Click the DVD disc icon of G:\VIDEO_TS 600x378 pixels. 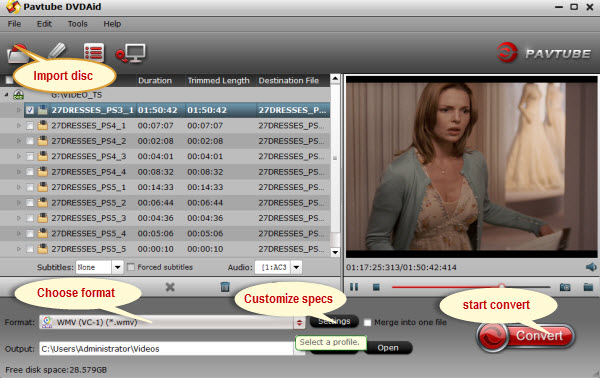click(18, 94)
